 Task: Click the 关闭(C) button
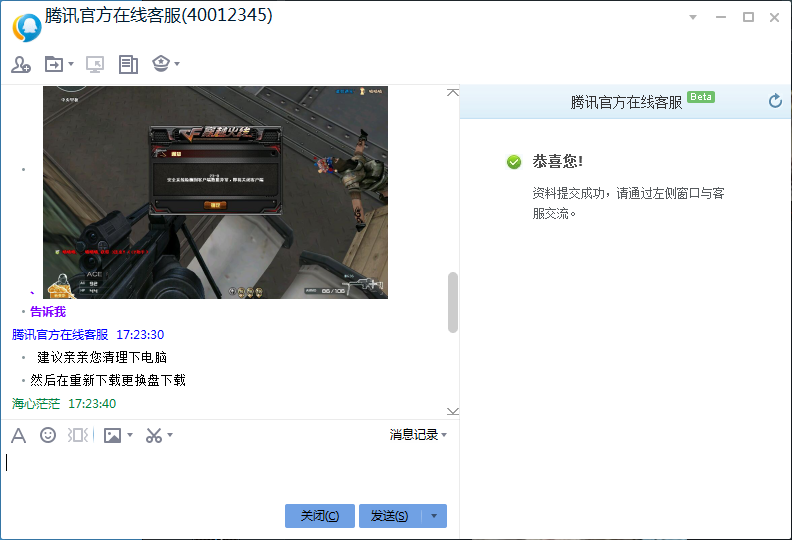pos(320,516)
